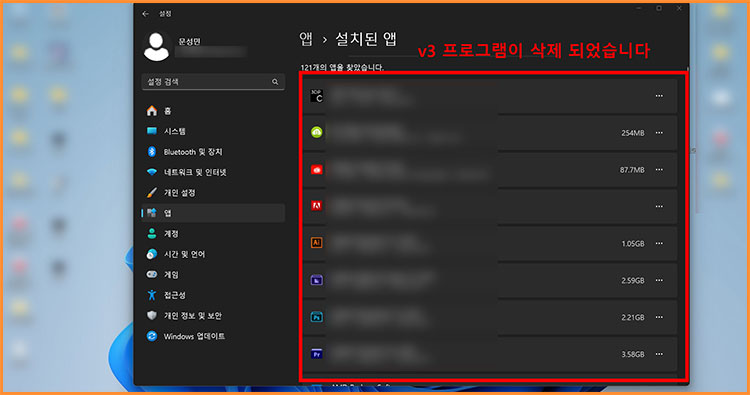750x395 pixels.
Task: Open the 시스템 settings
Action: pyautogui.click(x=213, y=132)
